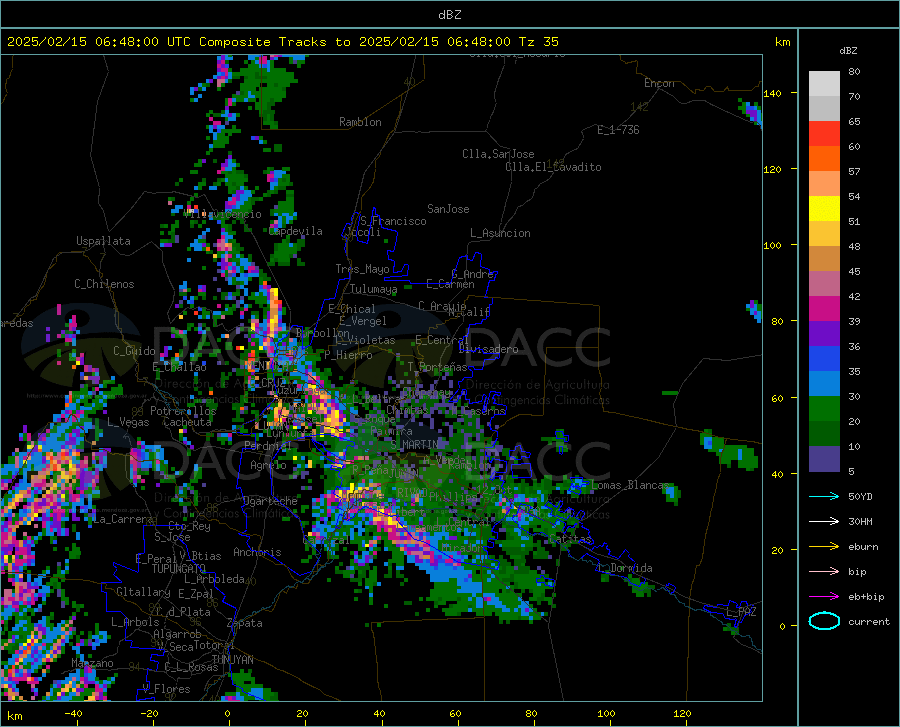Click the yellow eburn arrow legend icon
The height and width of the screenshot is (727, 900).
click(824, 546)
